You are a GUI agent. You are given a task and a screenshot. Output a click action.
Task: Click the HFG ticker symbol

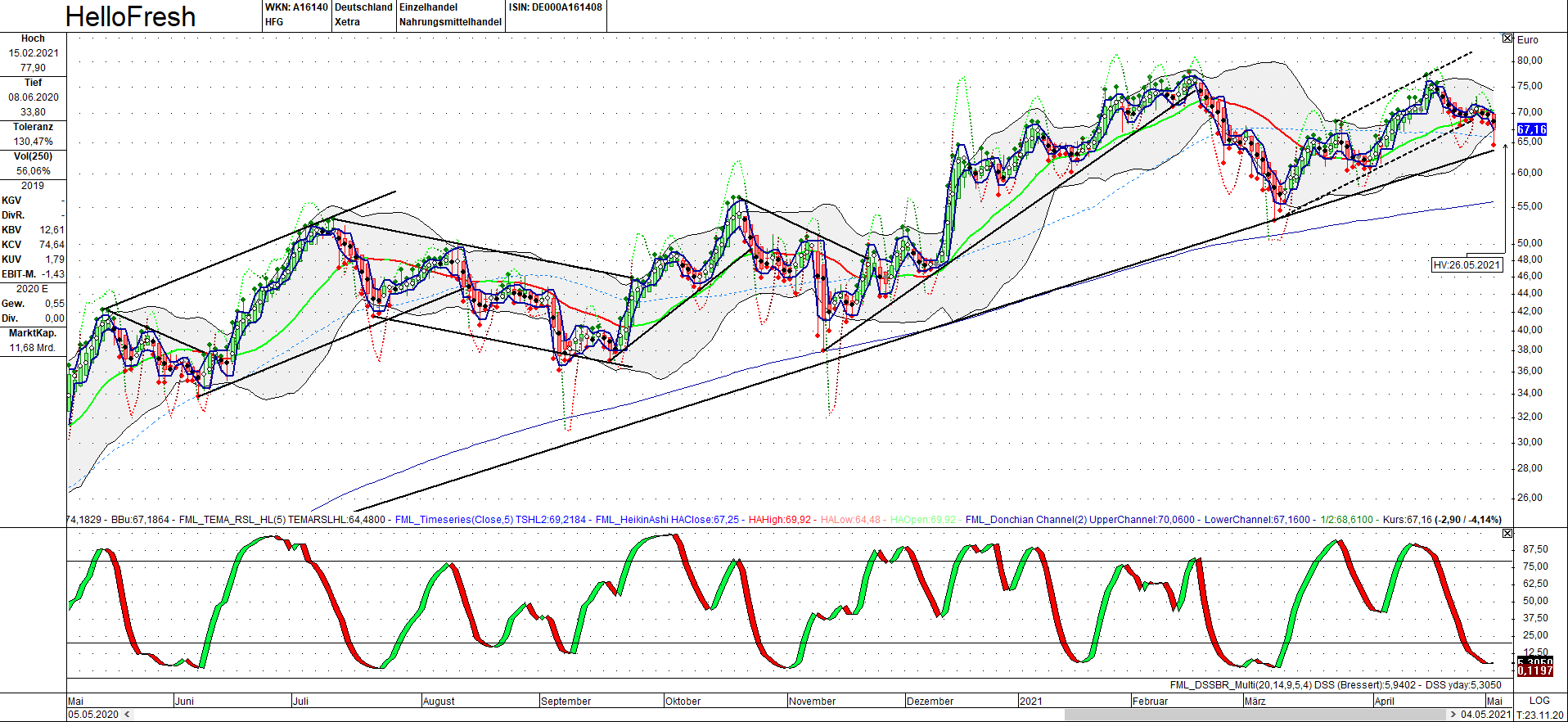[274, 22]
